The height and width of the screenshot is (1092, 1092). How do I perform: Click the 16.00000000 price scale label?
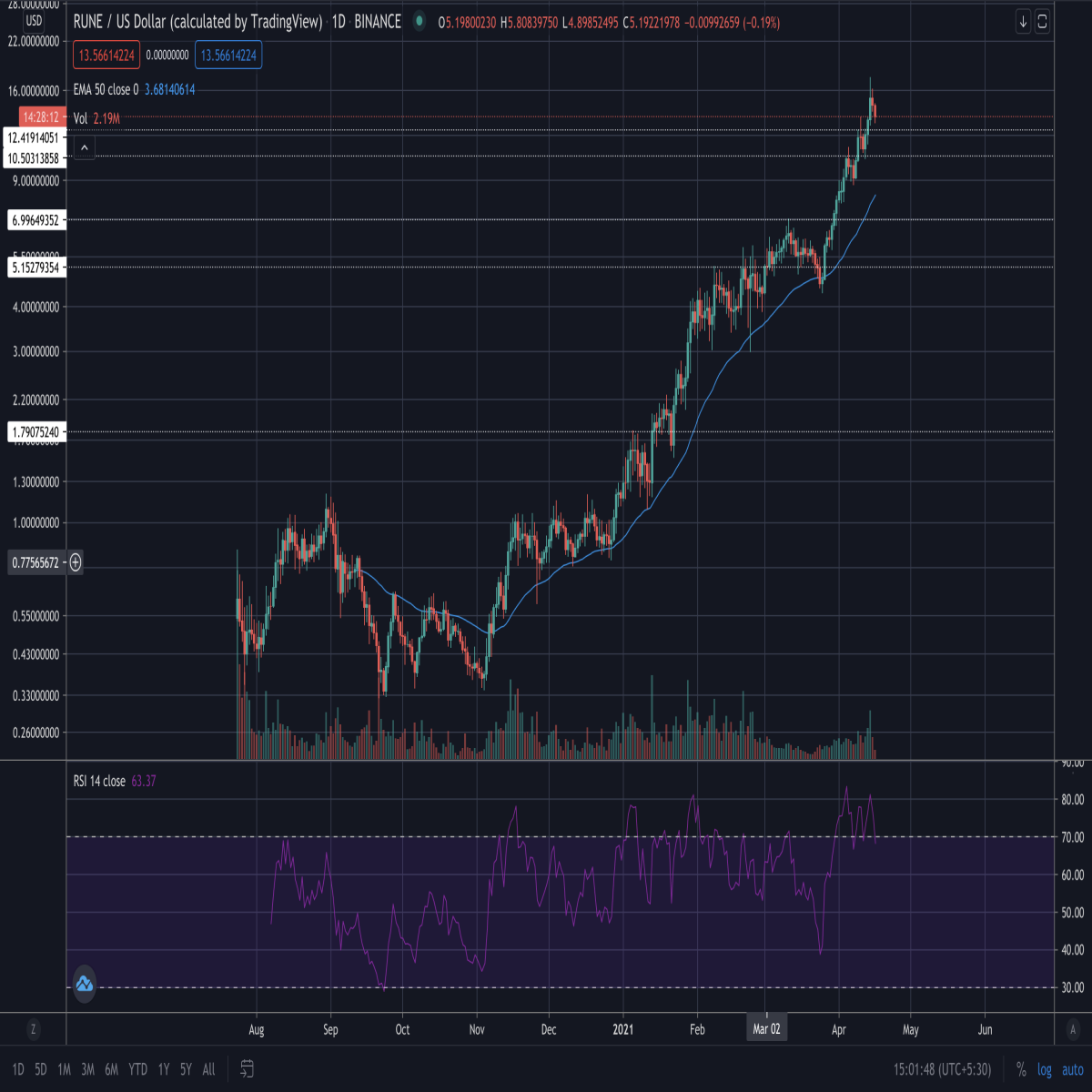[x=33, y=91]
